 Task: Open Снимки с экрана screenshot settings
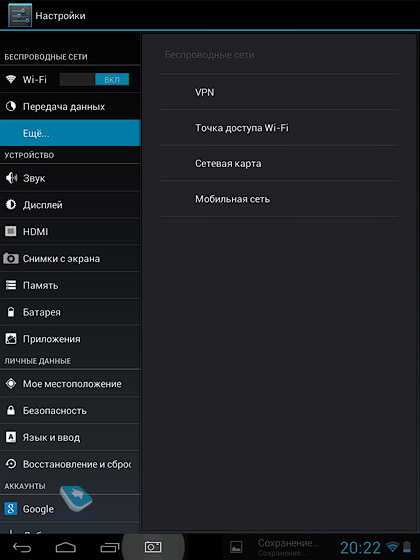click(70, 258)
